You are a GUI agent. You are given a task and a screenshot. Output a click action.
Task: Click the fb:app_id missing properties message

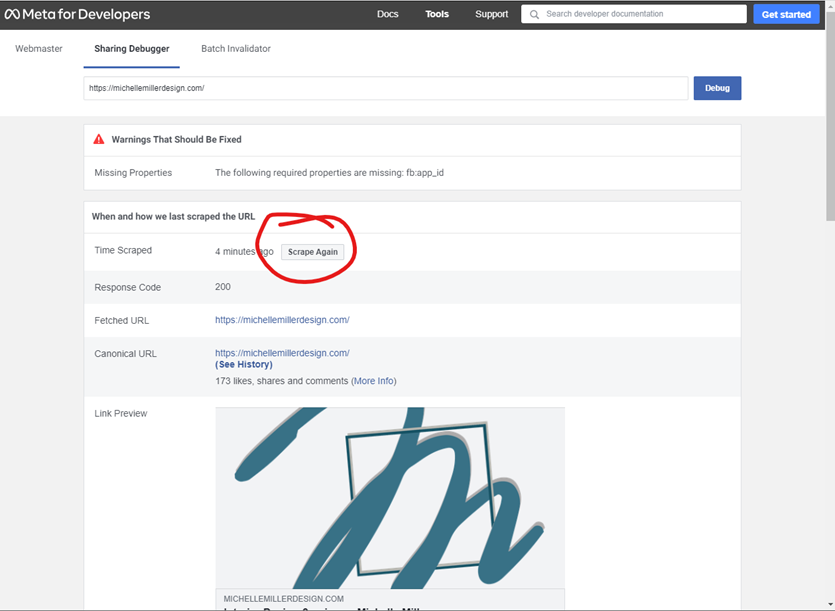pyautogui.click(x=329, y=173)
